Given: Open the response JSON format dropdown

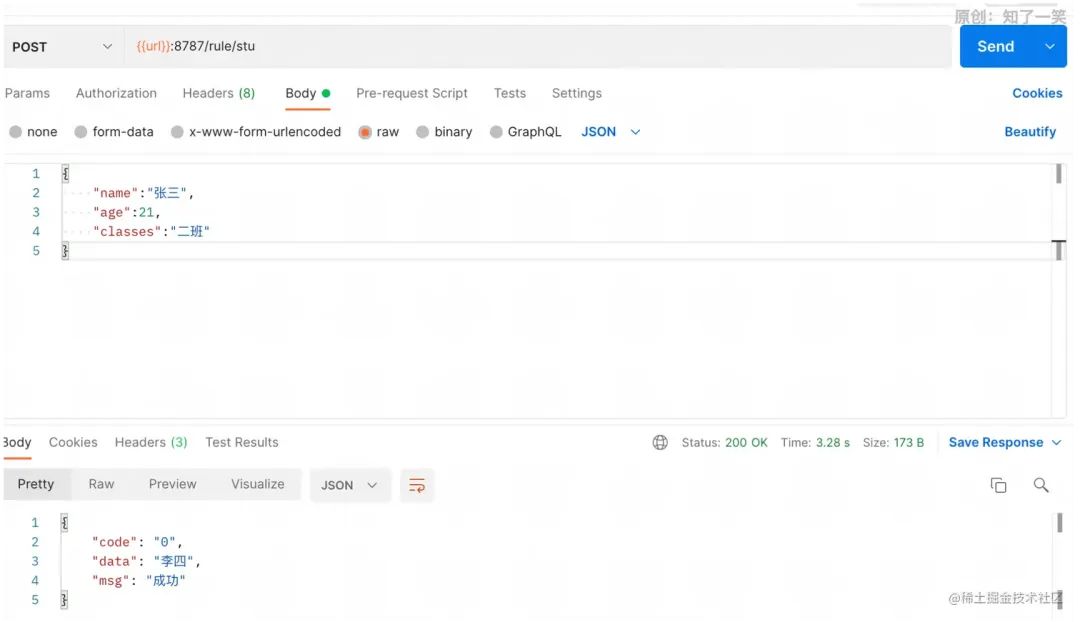Looking at the screenshot, I should pyautogui.click(x=350, y=485).
